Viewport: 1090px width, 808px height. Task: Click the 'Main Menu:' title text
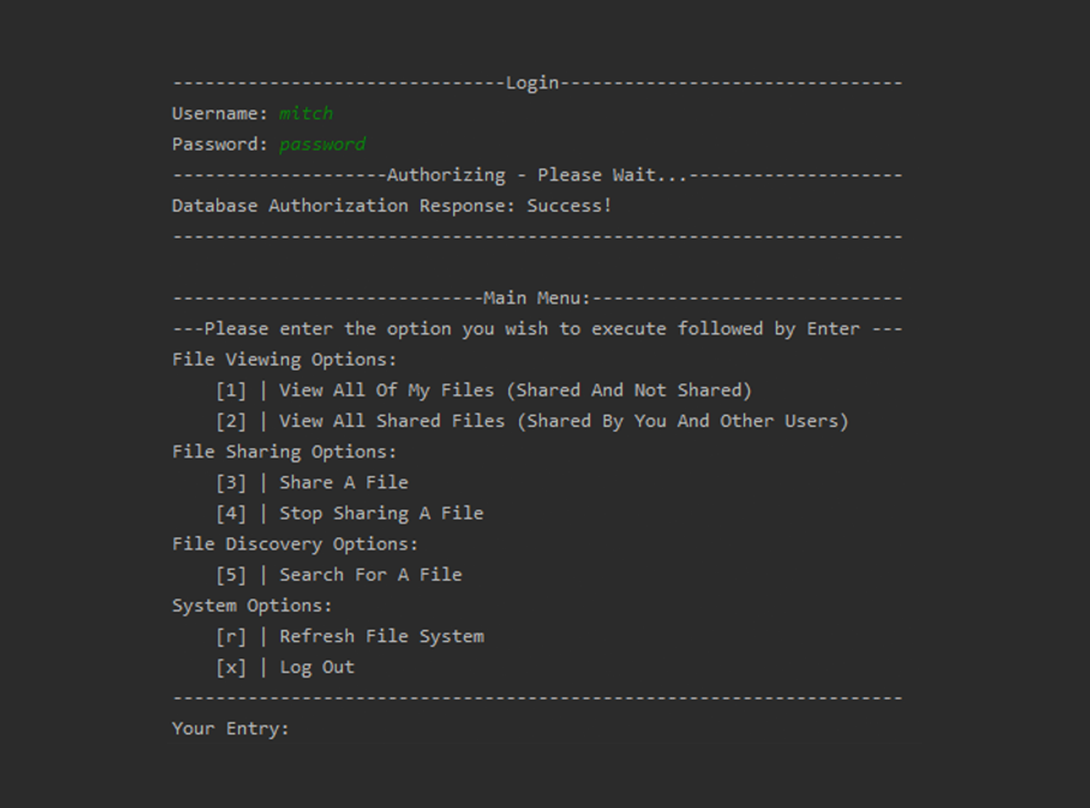tap(537, 298)
